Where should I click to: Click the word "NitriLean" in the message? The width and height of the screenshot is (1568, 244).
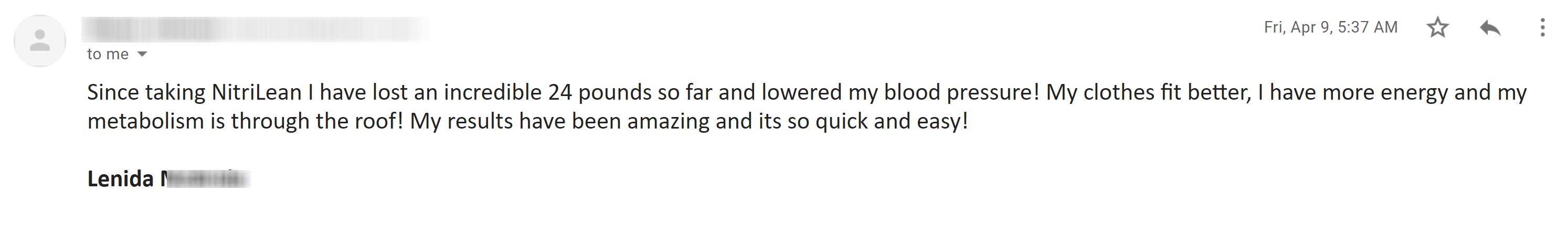256,92
